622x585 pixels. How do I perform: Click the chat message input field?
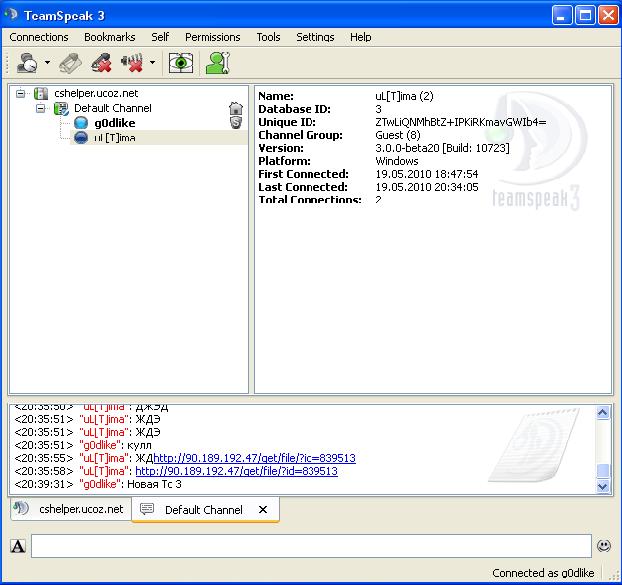310,546
